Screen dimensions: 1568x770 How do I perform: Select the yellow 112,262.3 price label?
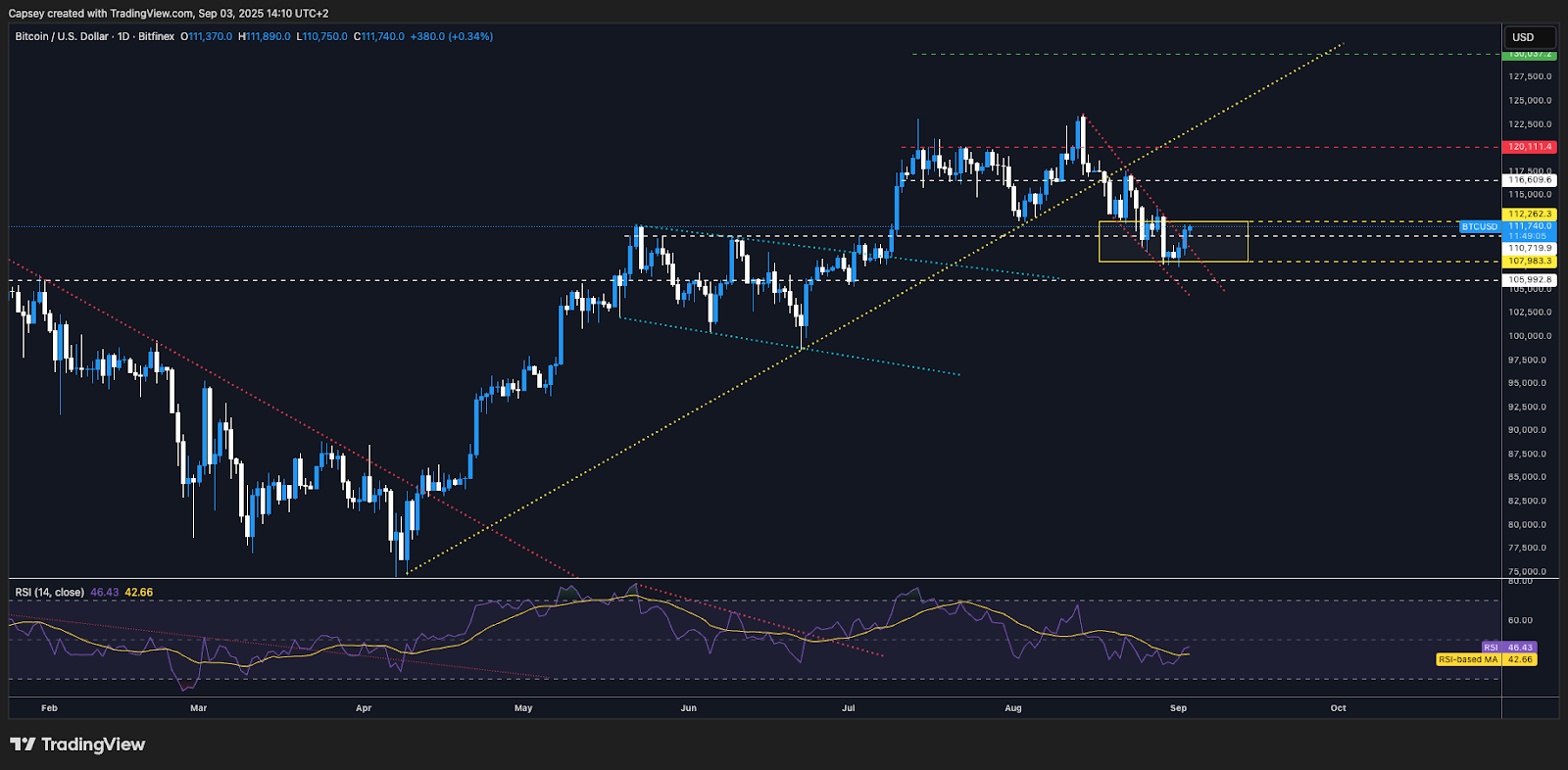tap(1529, 215)
